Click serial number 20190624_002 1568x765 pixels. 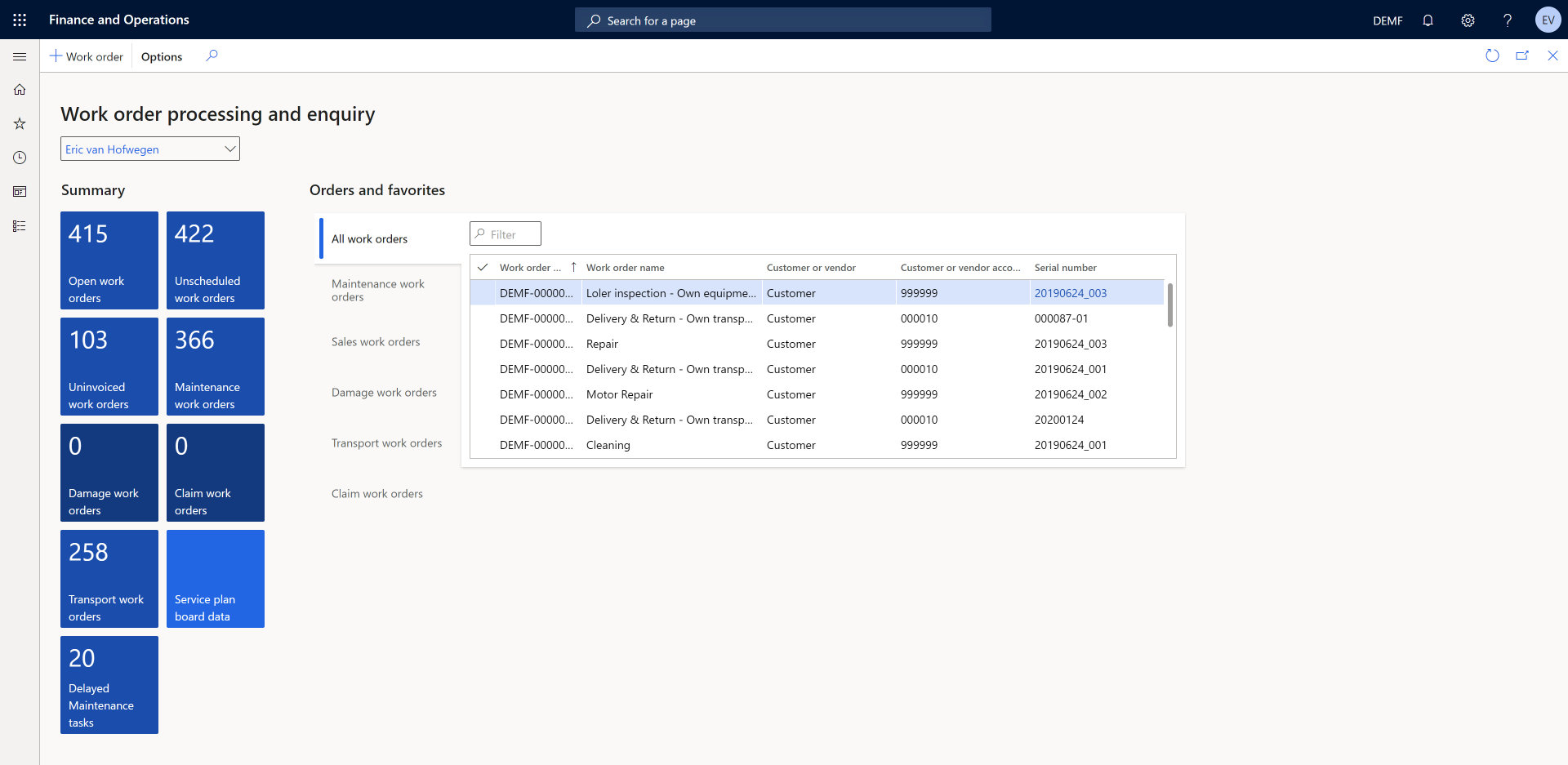pyautogui.click(x=1071, y=394)
